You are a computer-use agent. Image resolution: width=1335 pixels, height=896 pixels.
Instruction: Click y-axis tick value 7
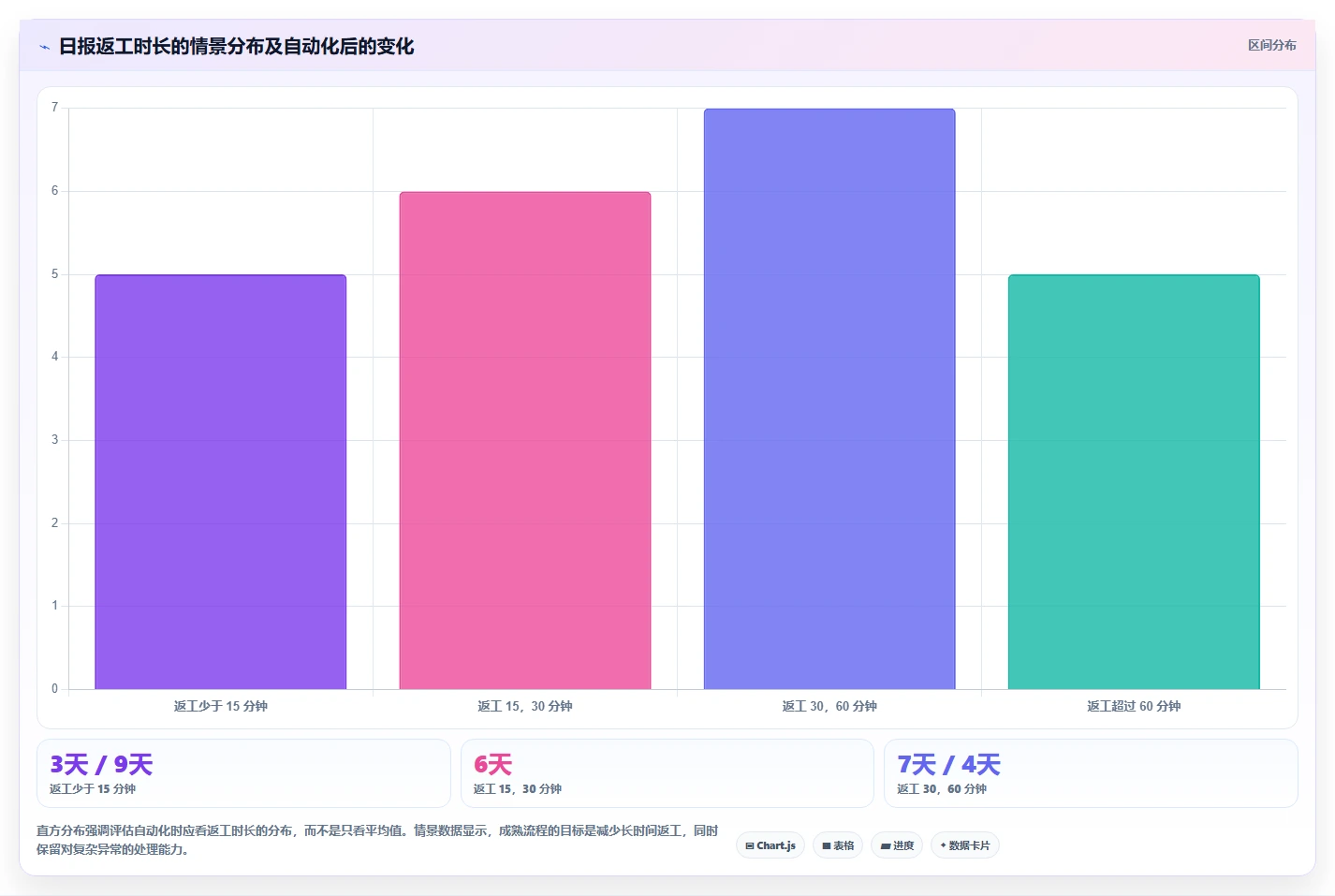coord(54,108)
